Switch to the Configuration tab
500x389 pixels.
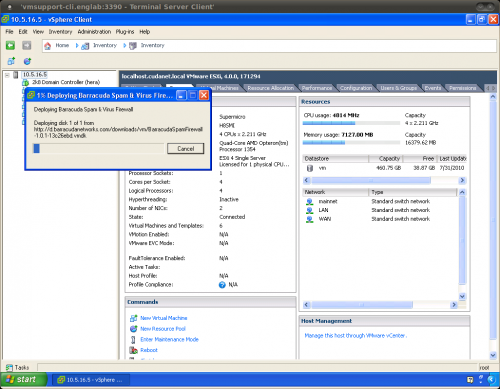[x=356, y=88]
